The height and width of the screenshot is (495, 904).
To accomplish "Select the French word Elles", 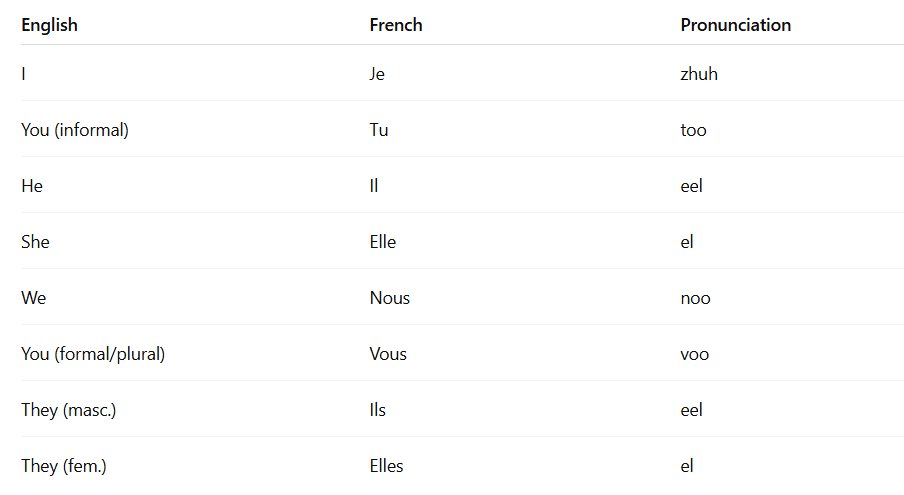I will point(386,466).
